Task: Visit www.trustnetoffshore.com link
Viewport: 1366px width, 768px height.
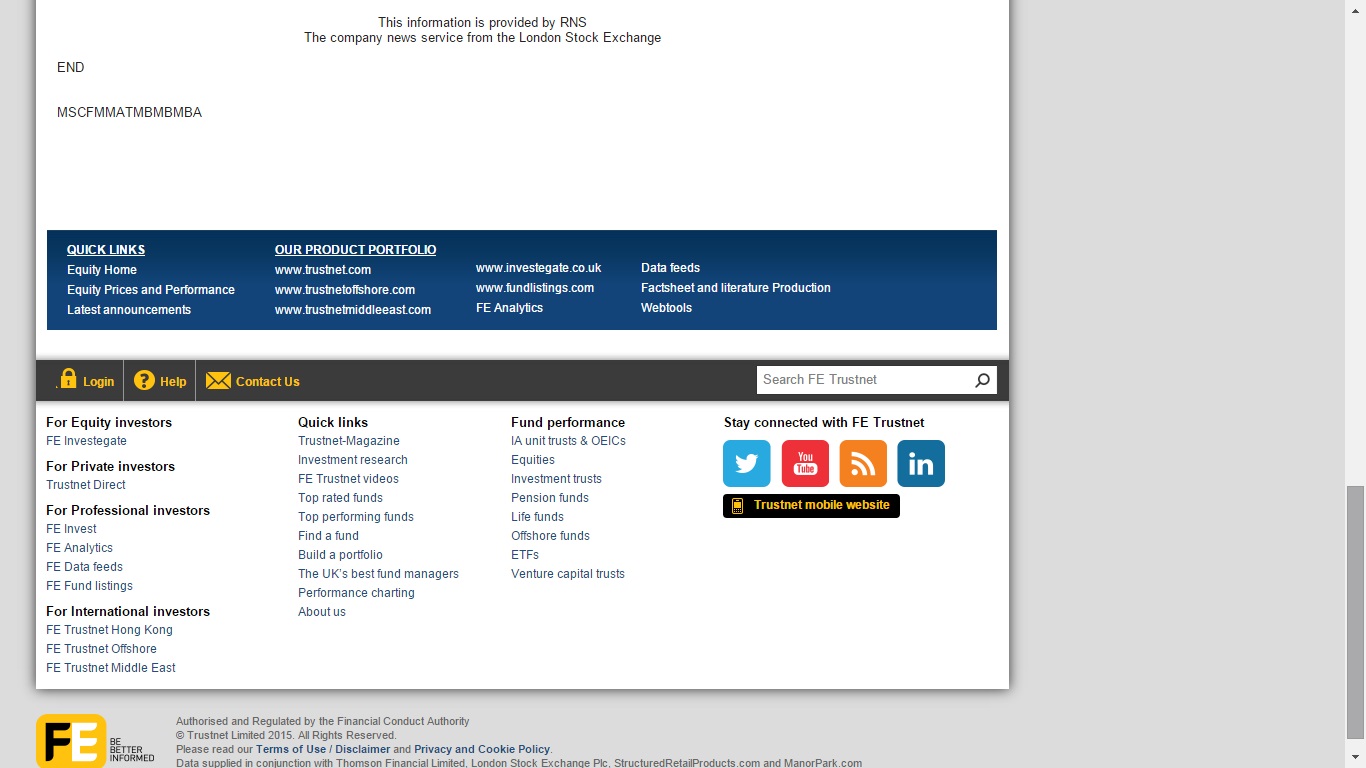Action: (x=345, y=290)
